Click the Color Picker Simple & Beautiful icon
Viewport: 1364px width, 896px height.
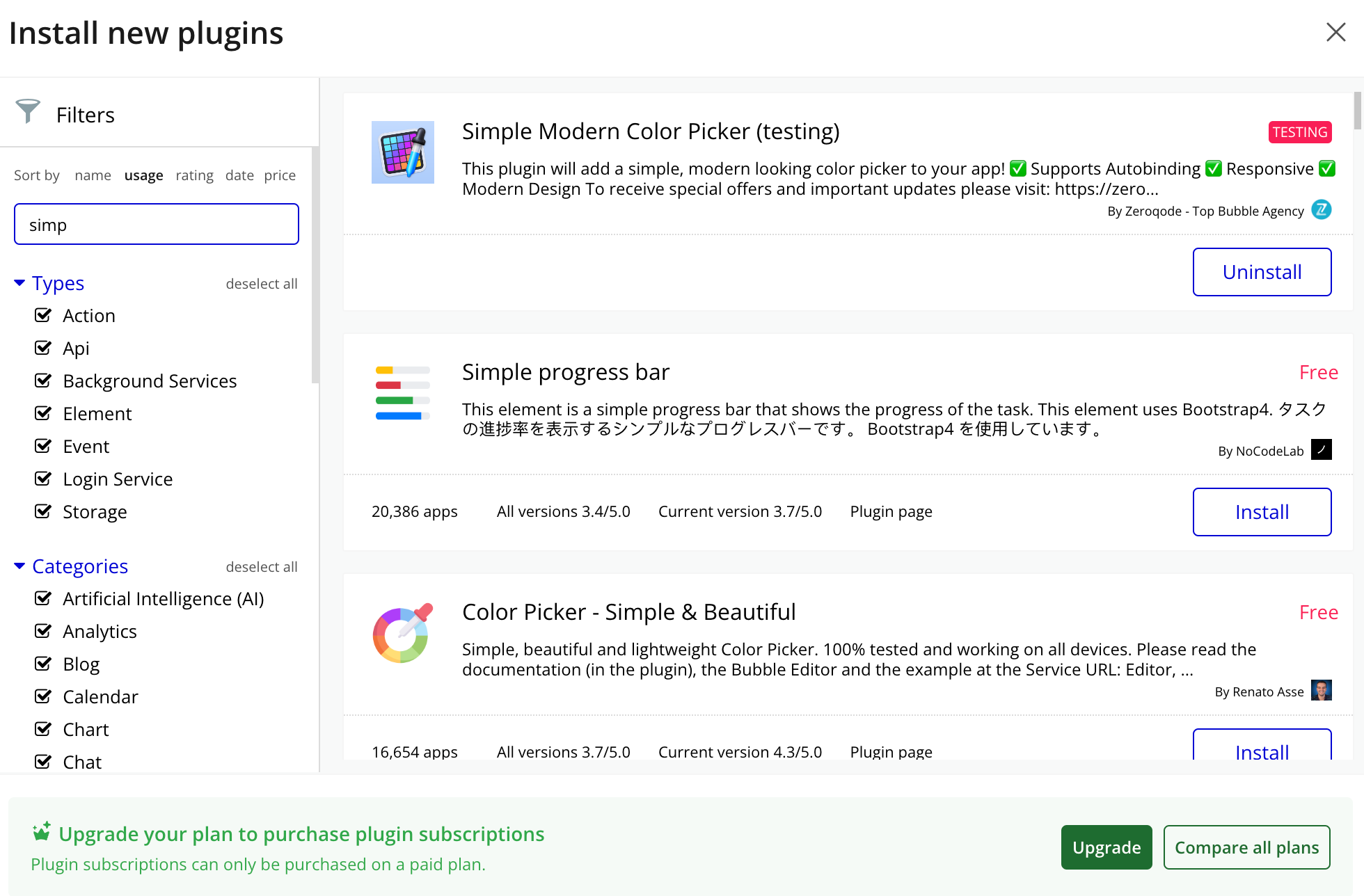(403, 633)
